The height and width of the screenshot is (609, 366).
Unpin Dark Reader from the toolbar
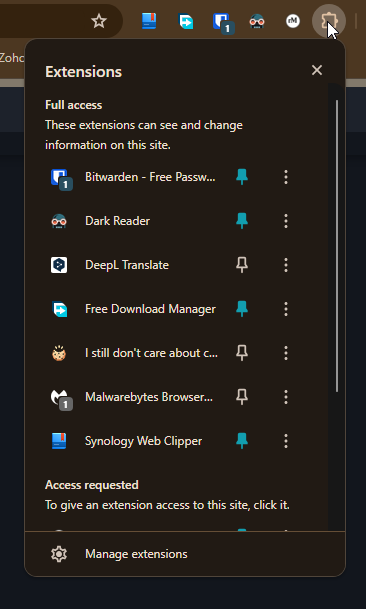242,221
